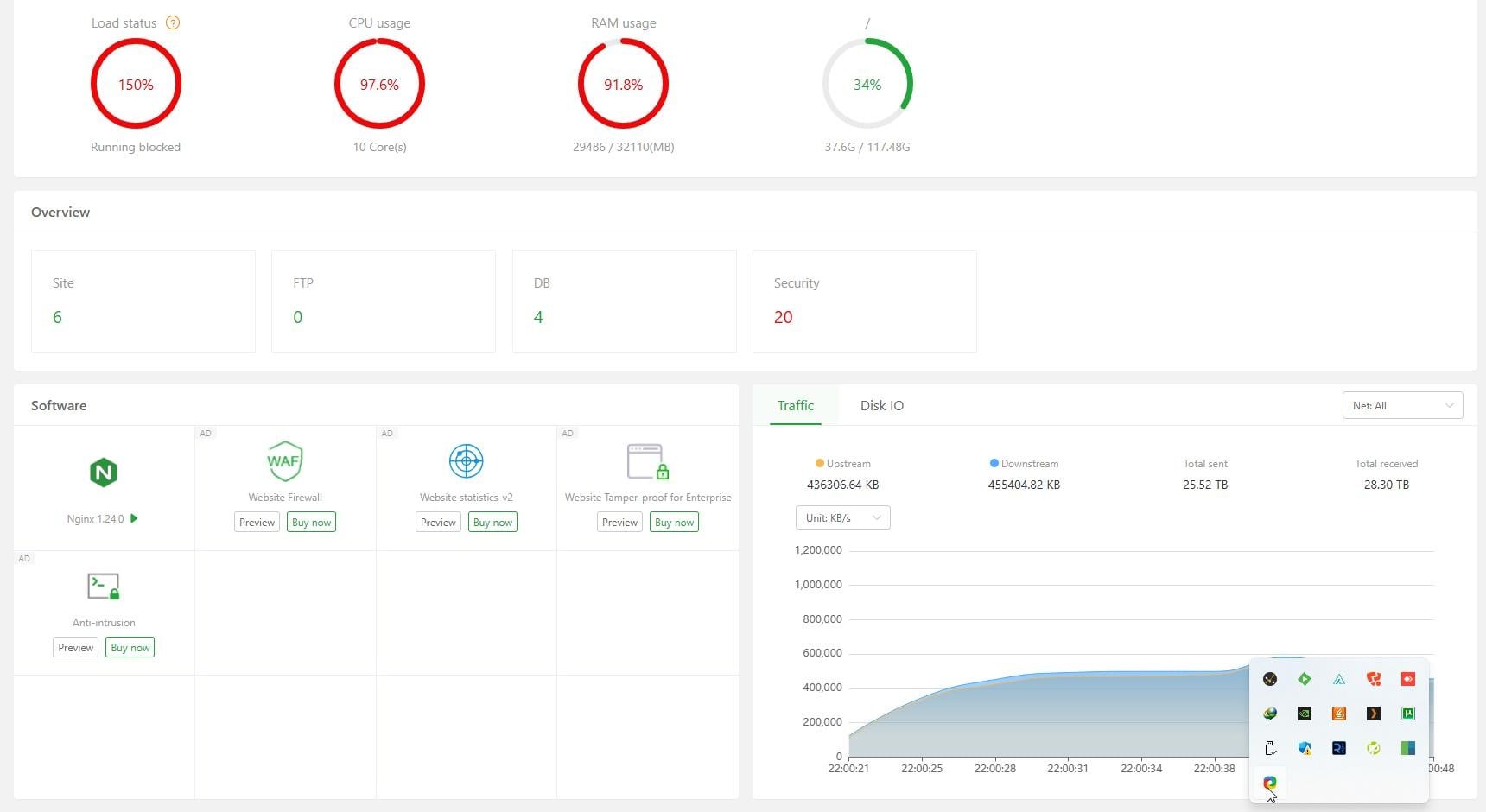Image resolution: width=1486 pixels, height=812 pixels.
Task: Click the Nginx running status arrow
Action: pyautogui.click(x=134, y=518)
